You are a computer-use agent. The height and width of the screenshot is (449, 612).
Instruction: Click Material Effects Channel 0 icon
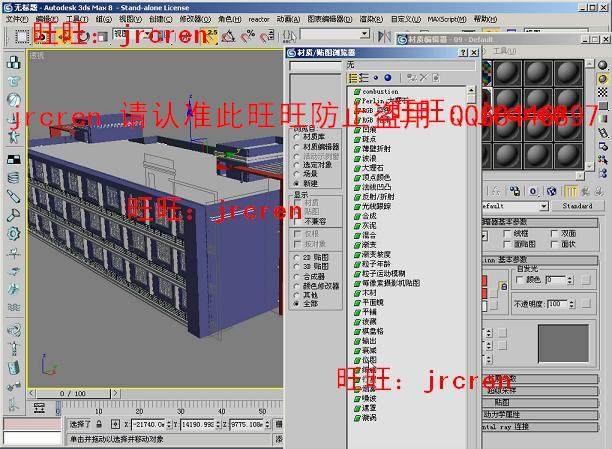point(533,191)
